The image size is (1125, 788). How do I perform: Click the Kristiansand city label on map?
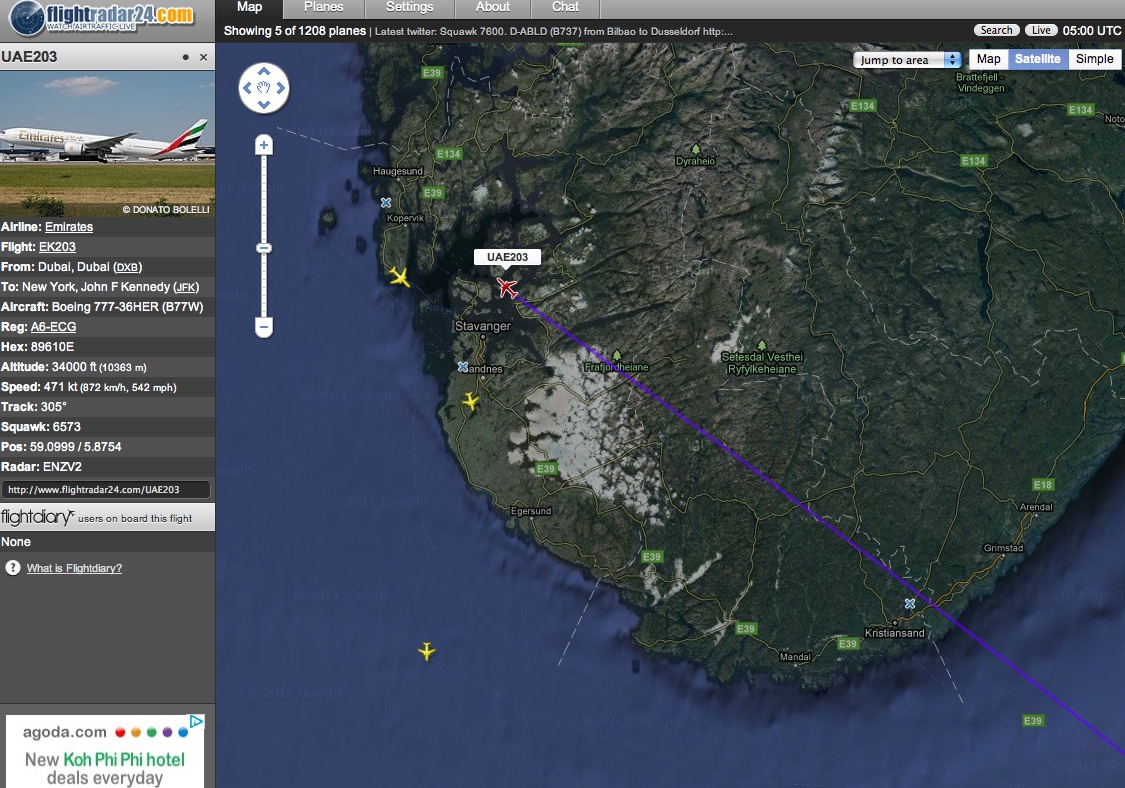point(895,633)
